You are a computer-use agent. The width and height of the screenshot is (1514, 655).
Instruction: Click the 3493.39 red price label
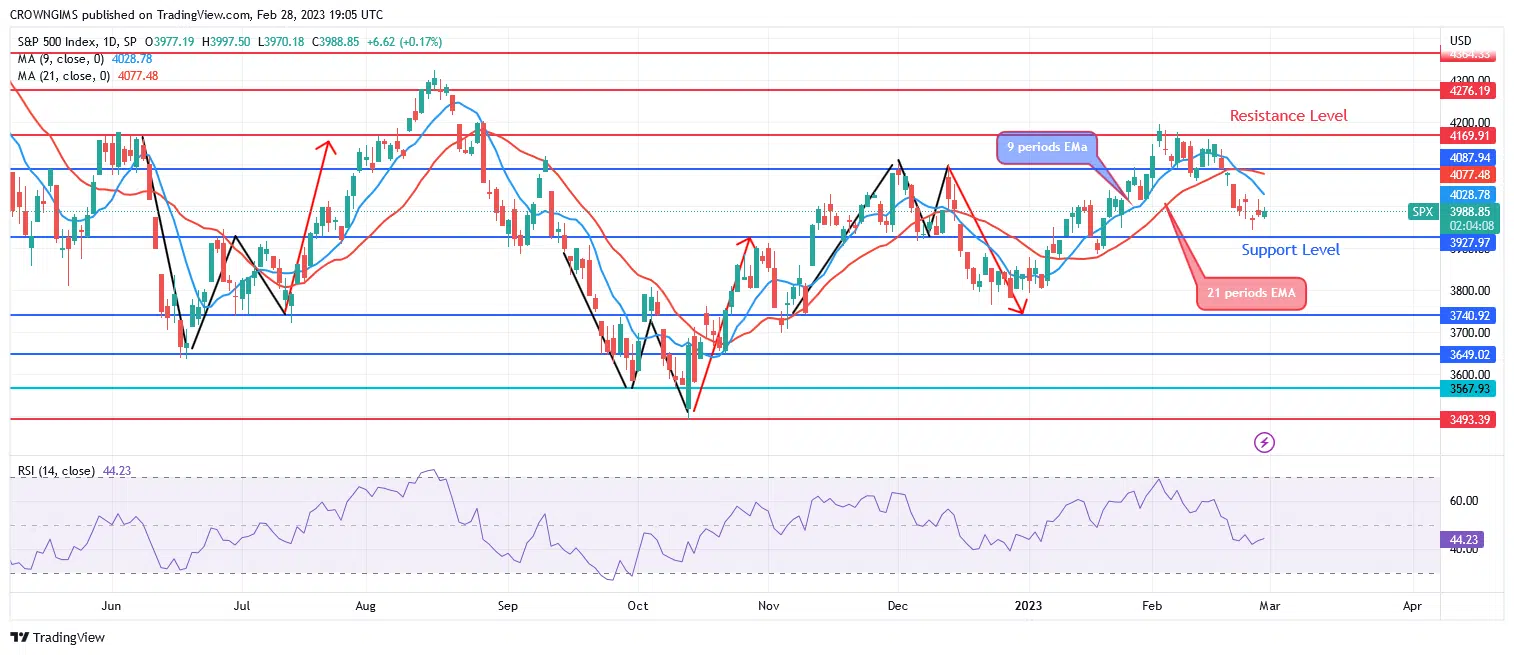[x=1468, y=420]
